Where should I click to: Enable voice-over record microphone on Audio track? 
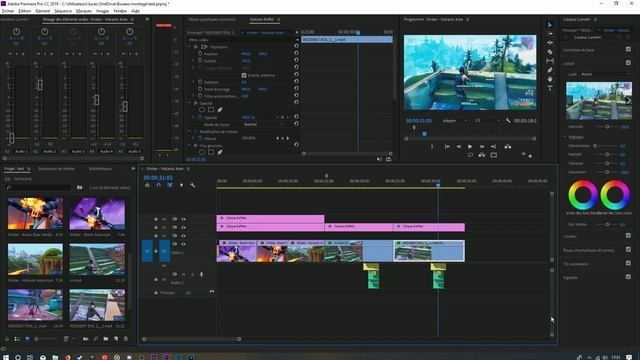pos(201,275)
